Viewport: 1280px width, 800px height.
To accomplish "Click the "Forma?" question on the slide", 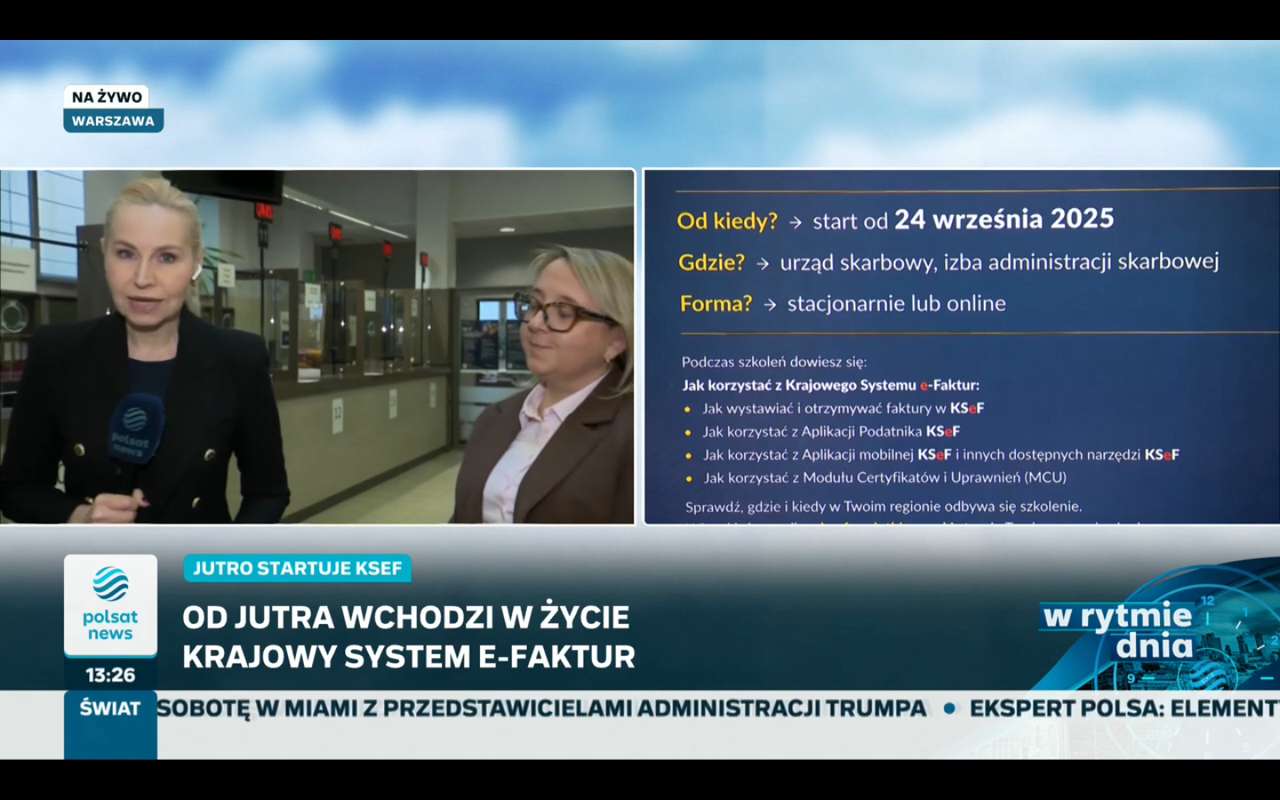I will (x=716, y=303).
